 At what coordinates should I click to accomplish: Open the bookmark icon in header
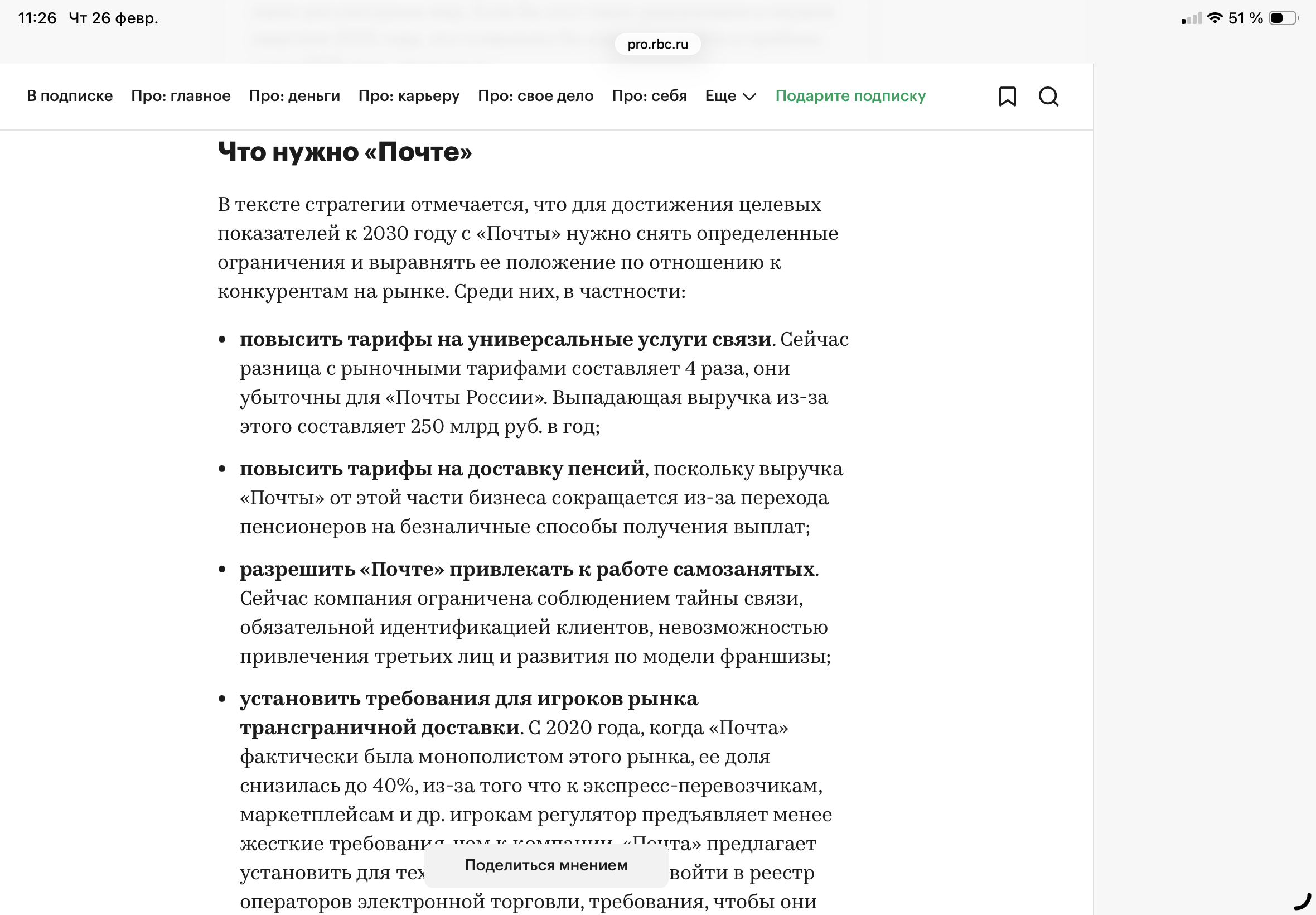pyautogui.click(x=1007, y=97)
